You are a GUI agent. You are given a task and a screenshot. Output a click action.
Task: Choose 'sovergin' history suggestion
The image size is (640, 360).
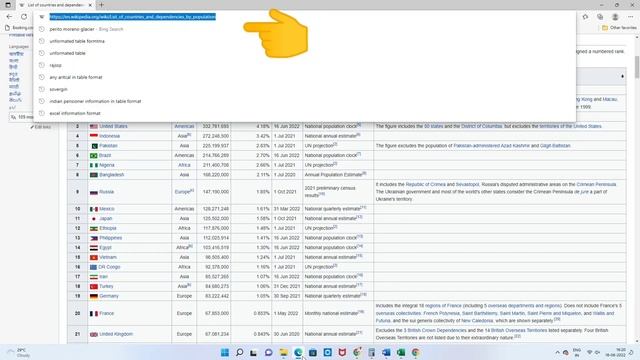(x=304, y=89)
